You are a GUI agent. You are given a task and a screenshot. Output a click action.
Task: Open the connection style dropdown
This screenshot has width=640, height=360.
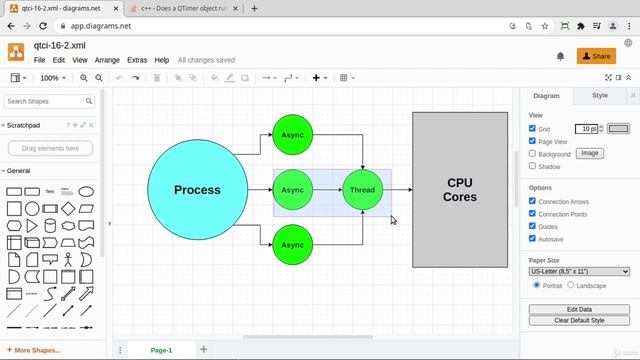pos(269,78)
